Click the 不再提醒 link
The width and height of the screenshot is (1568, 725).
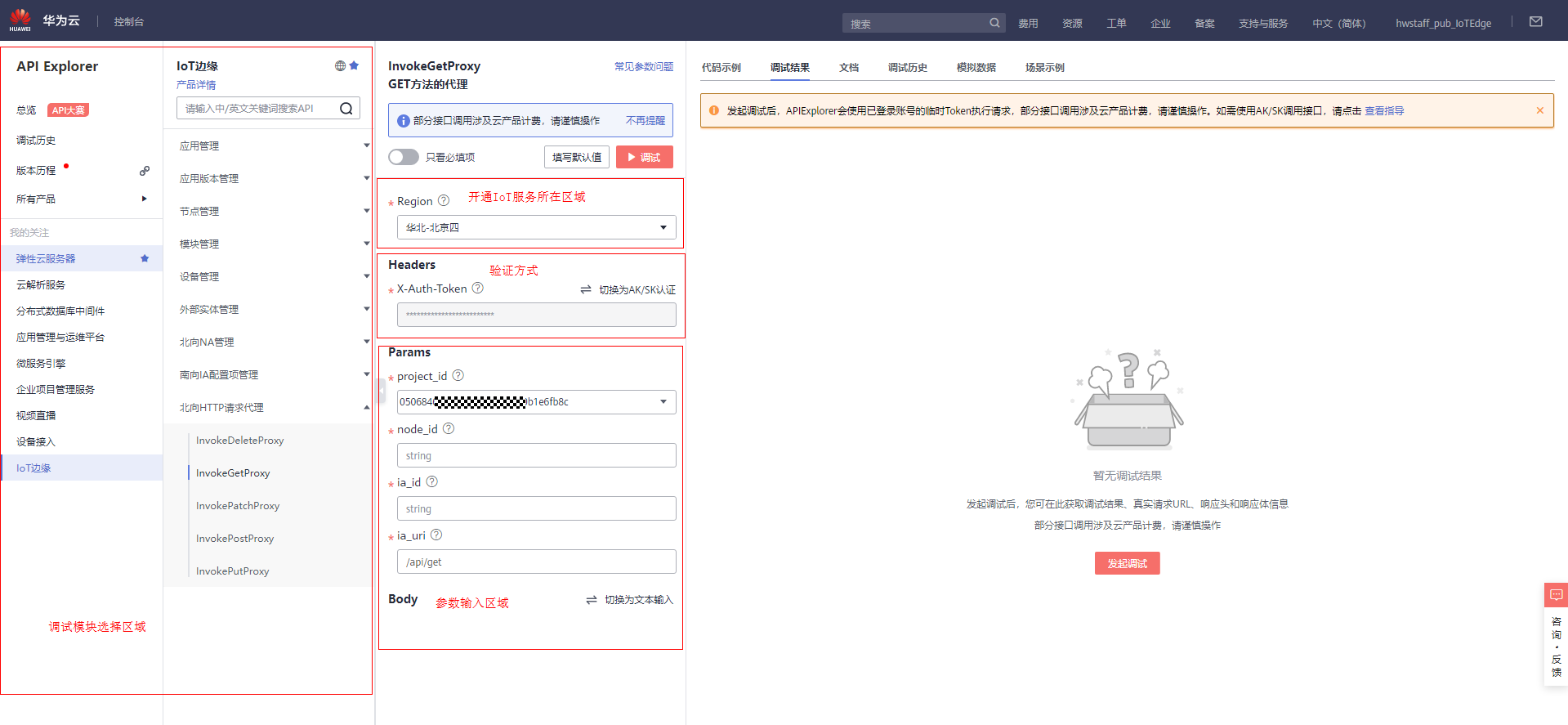tap(646, 120)
